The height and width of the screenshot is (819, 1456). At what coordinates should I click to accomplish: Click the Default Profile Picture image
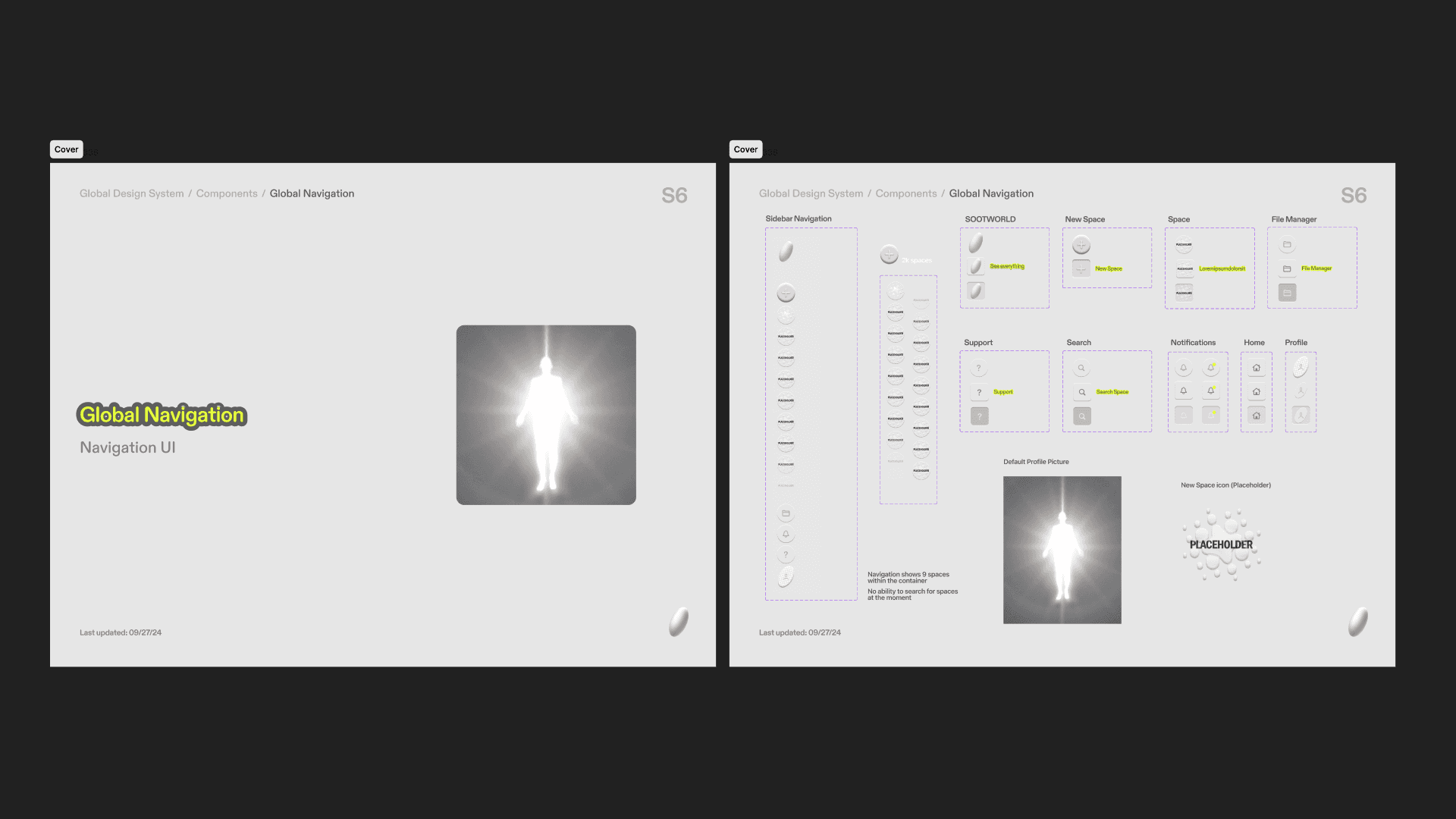coord(1062,550)
